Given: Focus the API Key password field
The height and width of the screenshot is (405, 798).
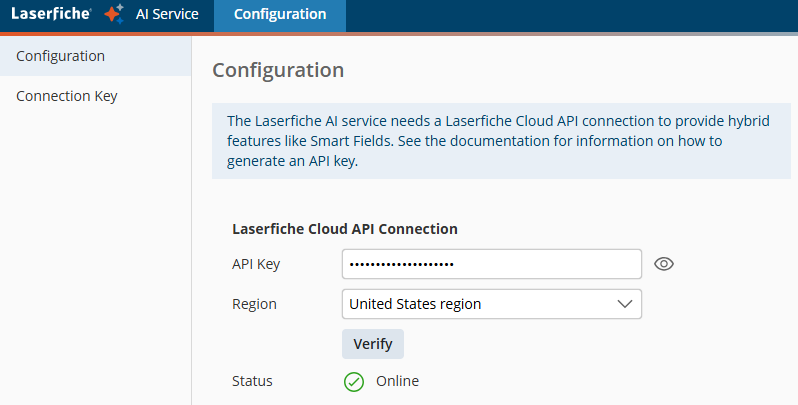Looking at the screenshot, I should pos(491,264).
